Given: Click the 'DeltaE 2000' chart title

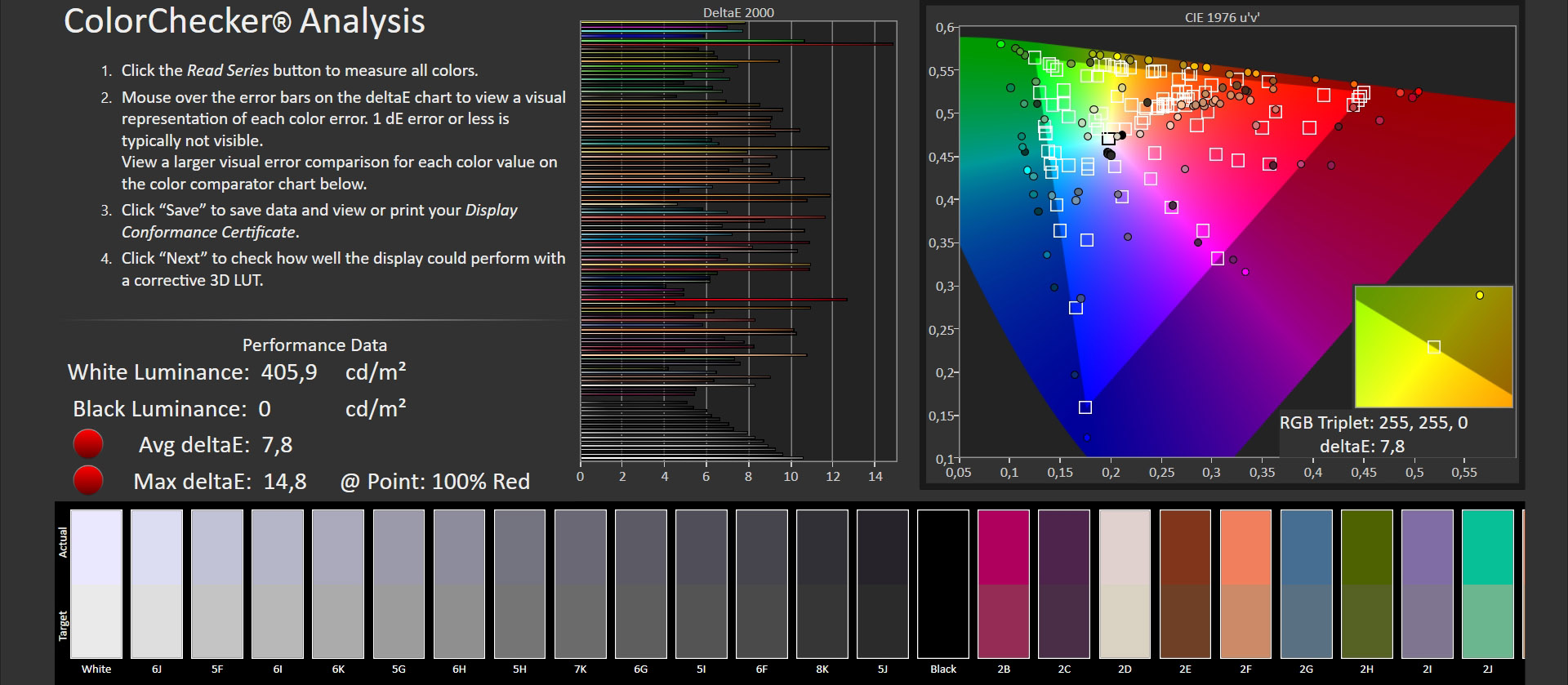Looking at the screenshot, I should [738, 12].
